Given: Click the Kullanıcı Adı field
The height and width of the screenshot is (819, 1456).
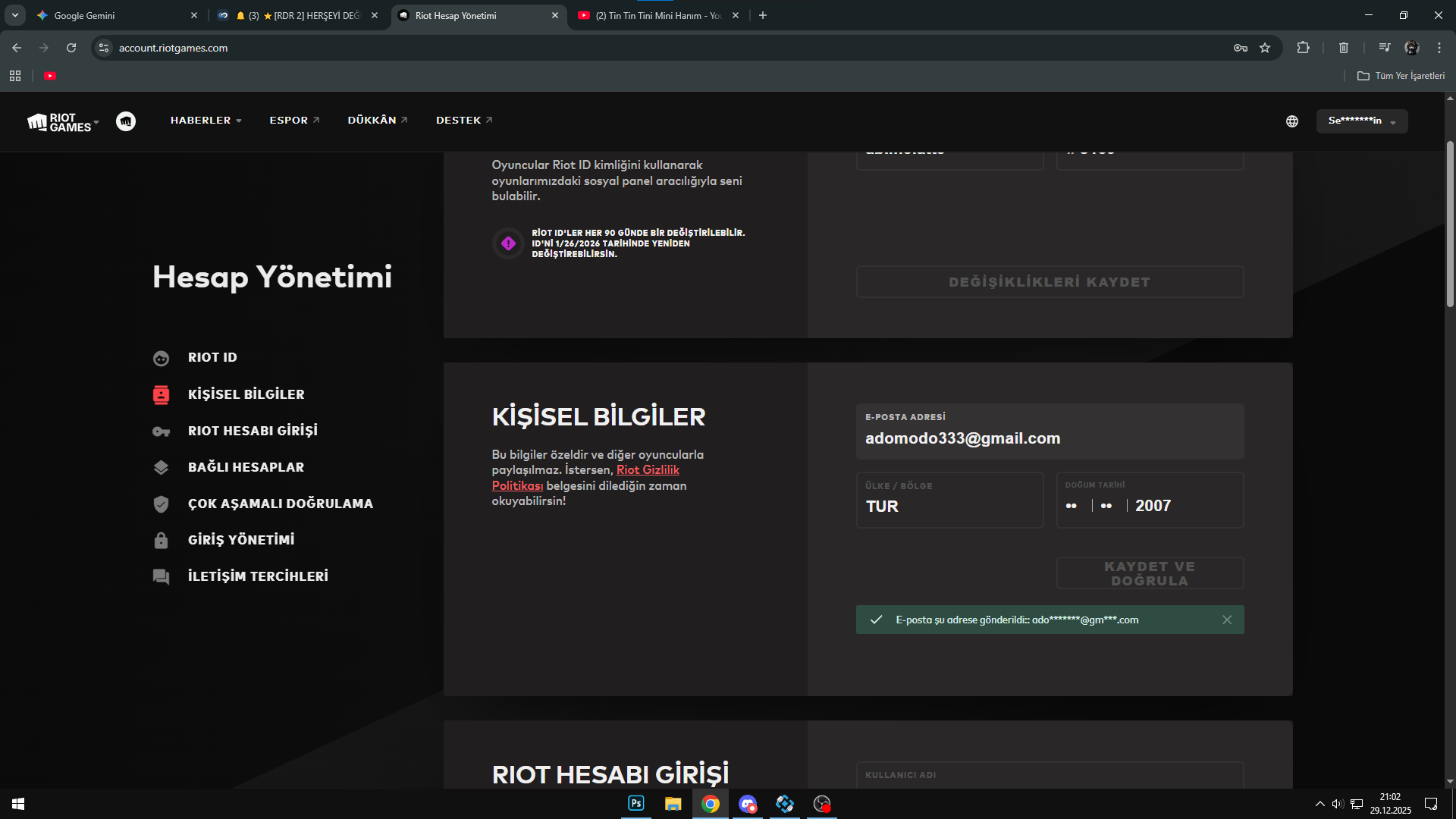Looking at the screenshot, I should tap(1050, 775).
